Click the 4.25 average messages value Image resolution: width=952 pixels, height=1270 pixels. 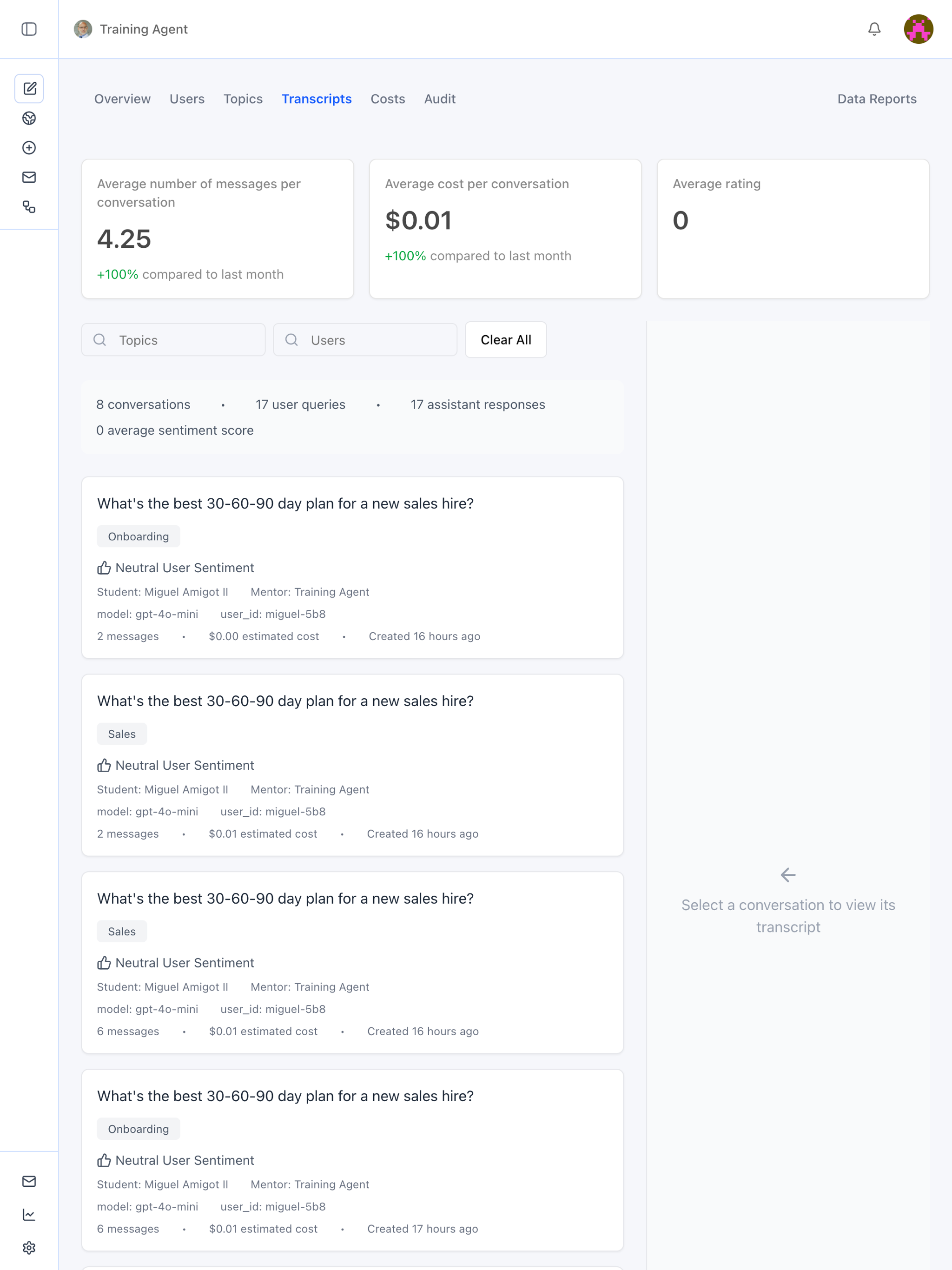coord(124,239)
